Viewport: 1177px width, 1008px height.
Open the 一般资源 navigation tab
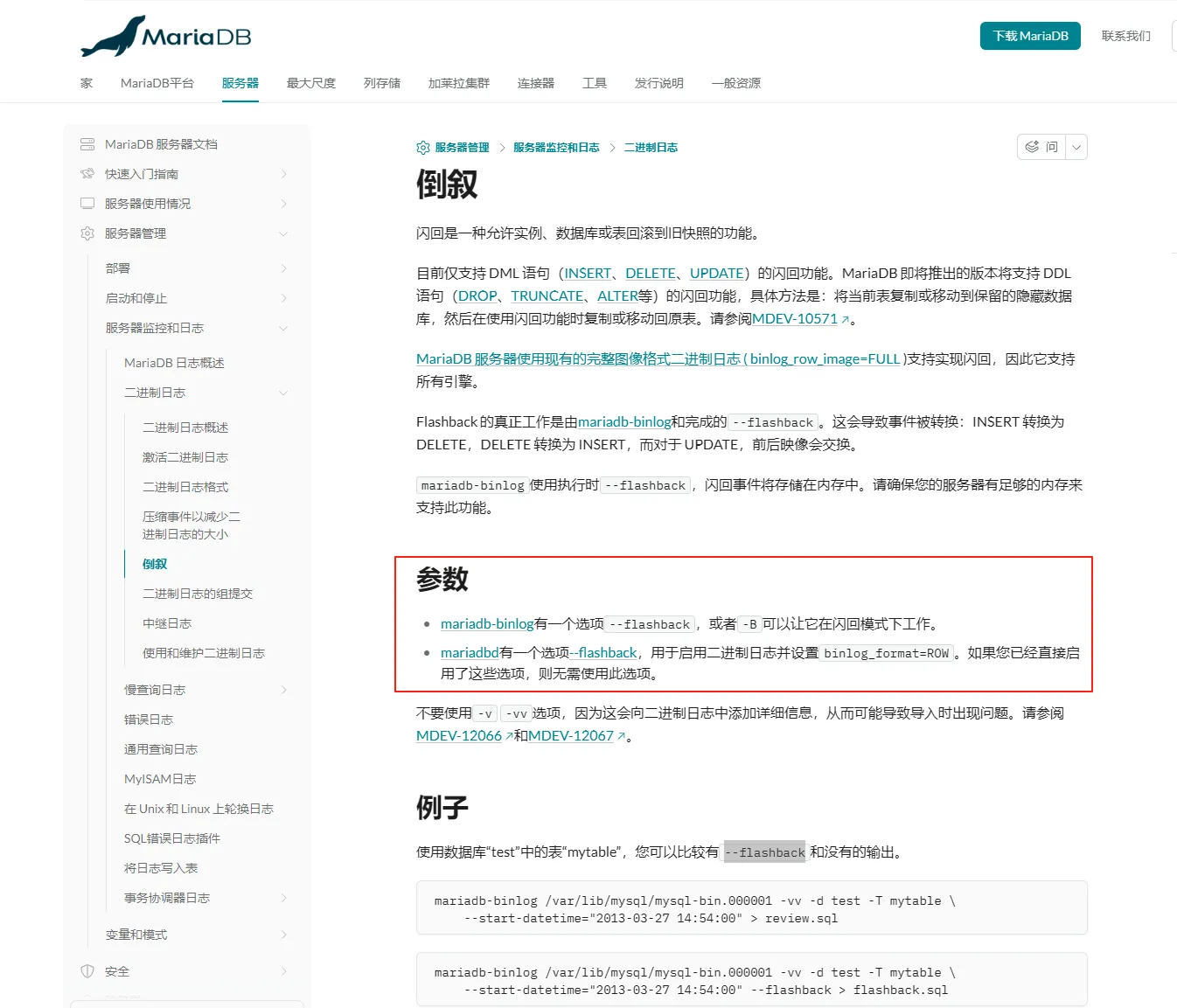tap(736, 83)
